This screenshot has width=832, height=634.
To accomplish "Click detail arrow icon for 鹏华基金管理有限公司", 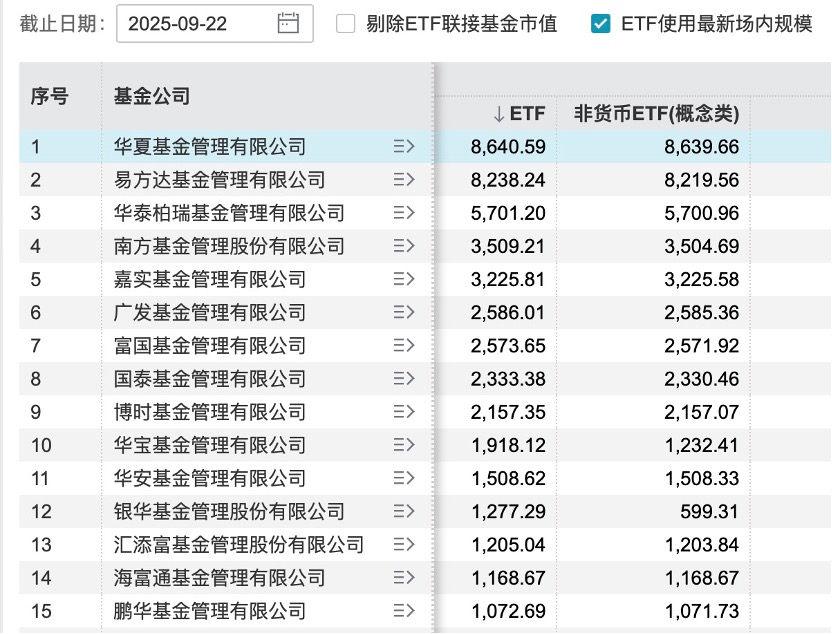I will click(x=404, y=611).
